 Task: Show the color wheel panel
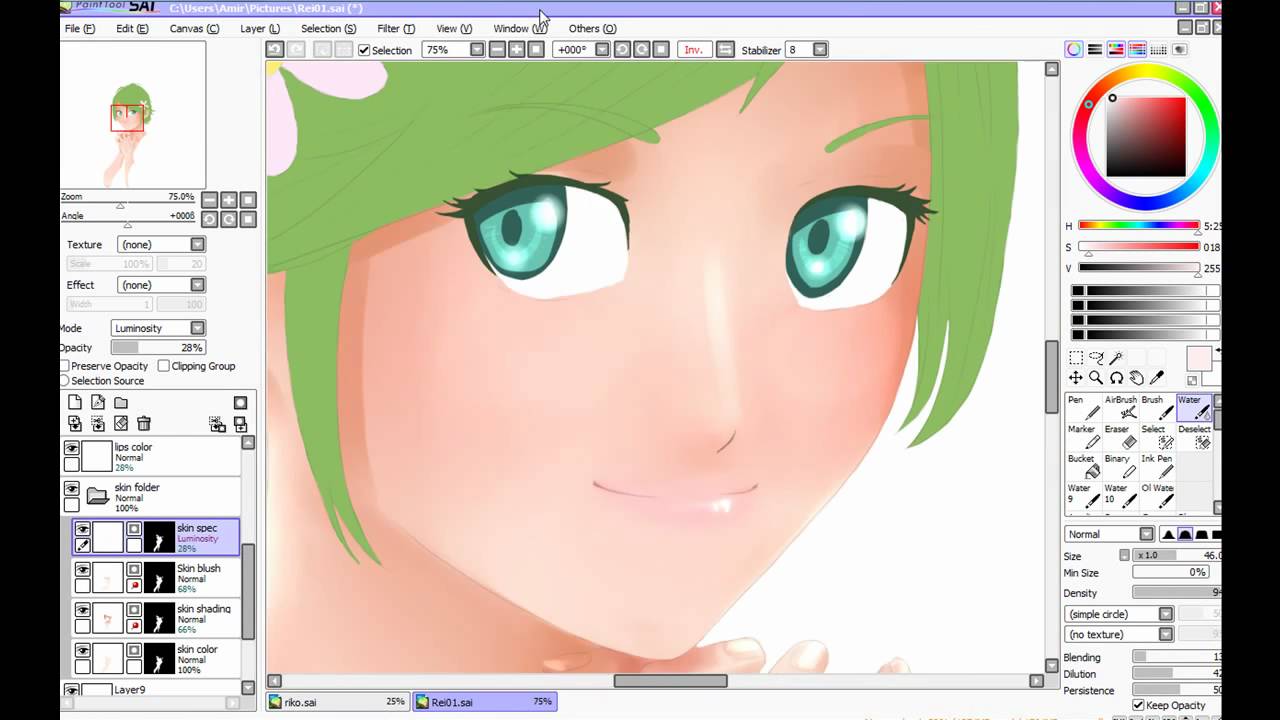coord(1074,49)
